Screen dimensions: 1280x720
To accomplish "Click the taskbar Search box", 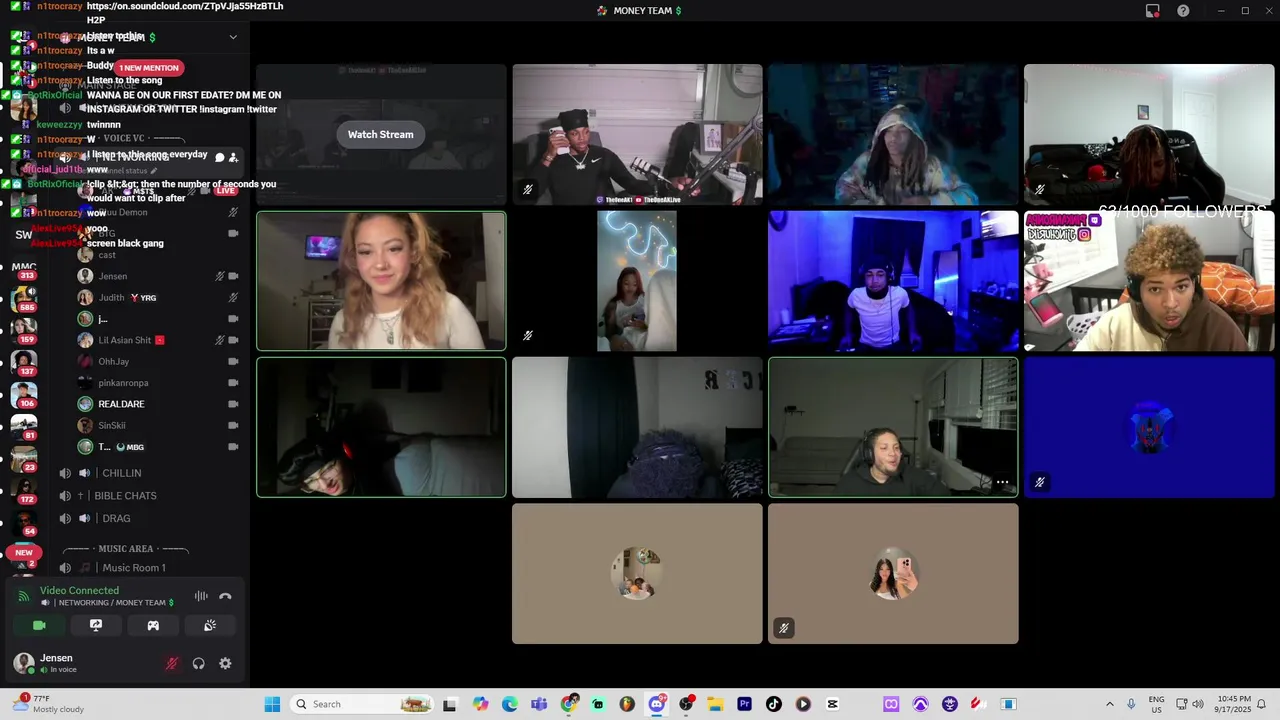I will [364, 704].
